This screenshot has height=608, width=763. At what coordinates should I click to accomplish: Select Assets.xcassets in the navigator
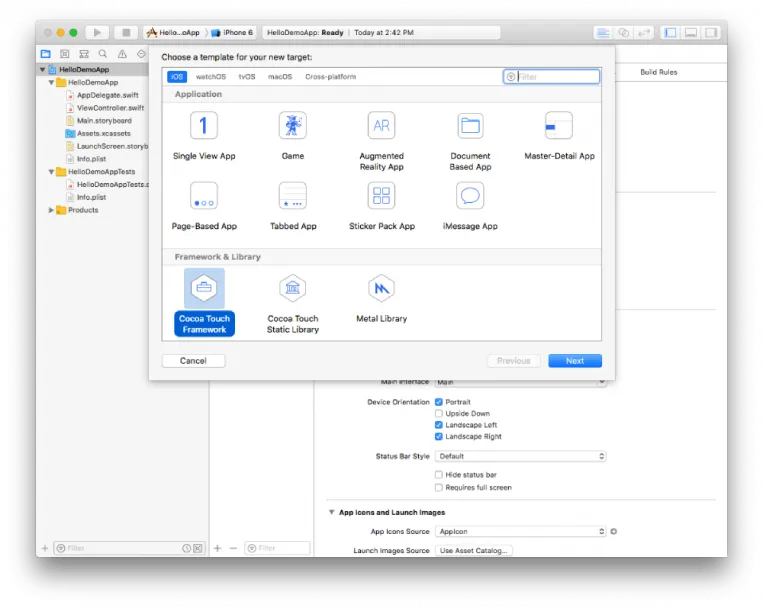[x=104, y=133]
